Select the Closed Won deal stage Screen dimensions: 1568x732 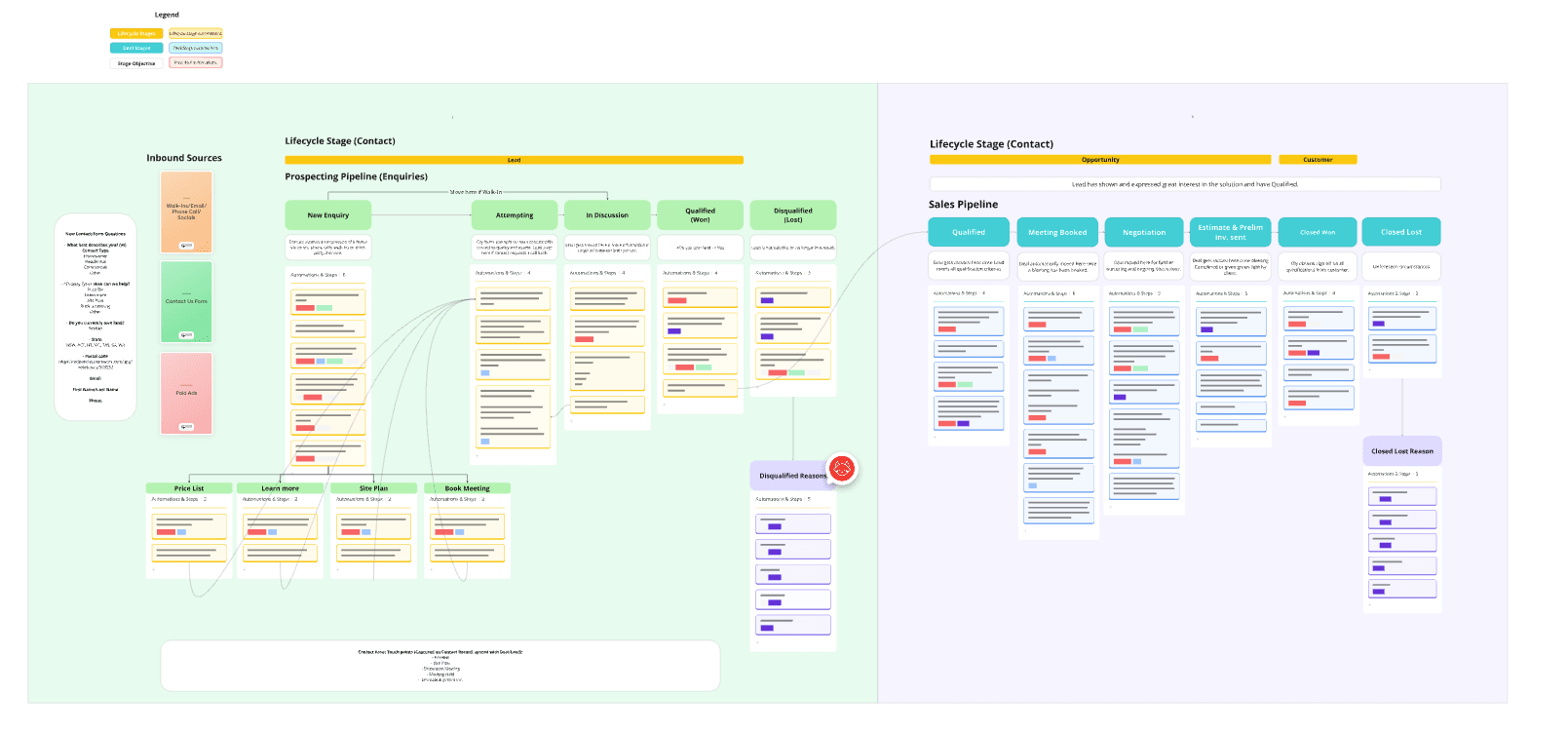[1318, 232]
